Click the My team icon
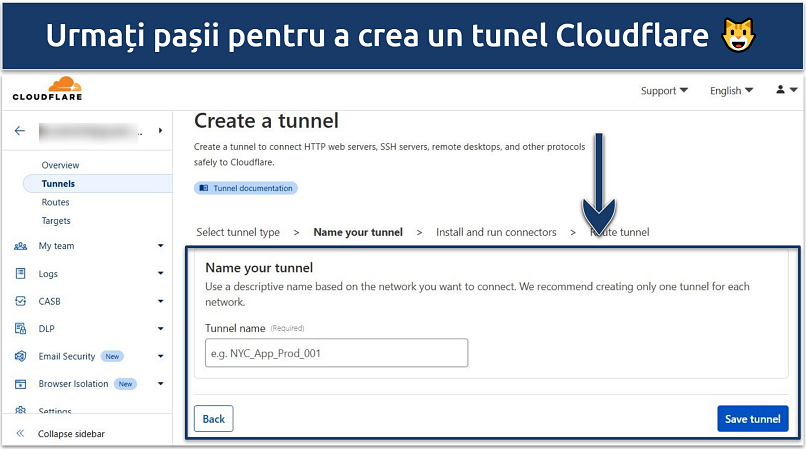 pyautogui.click(x=21, y=246)
